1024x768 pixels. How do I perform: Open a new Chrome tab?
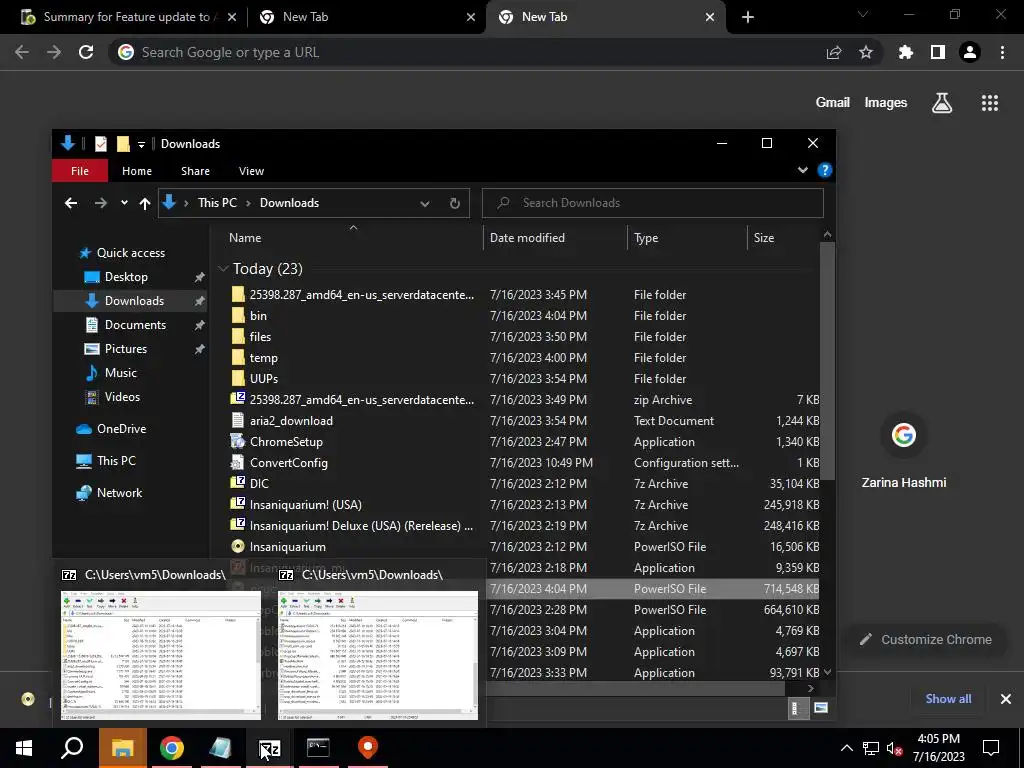[x=748, y=17]
